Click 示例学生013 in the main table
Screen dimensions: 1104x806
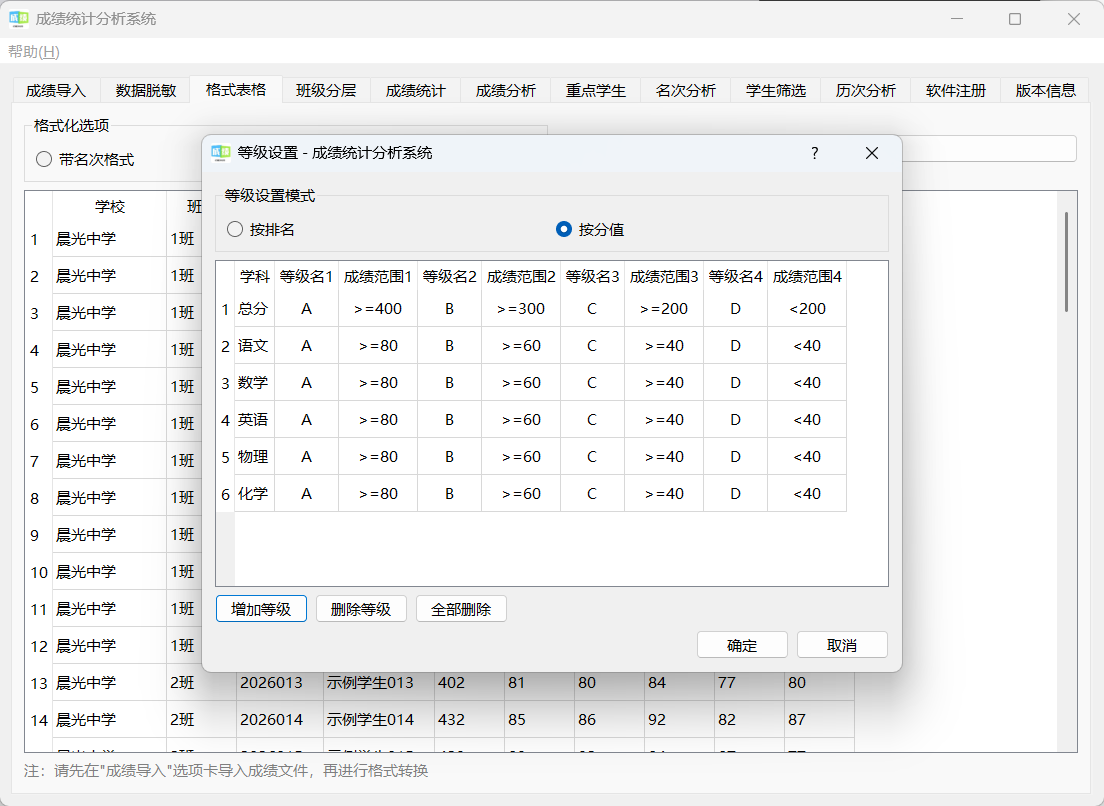click(379, 682)
